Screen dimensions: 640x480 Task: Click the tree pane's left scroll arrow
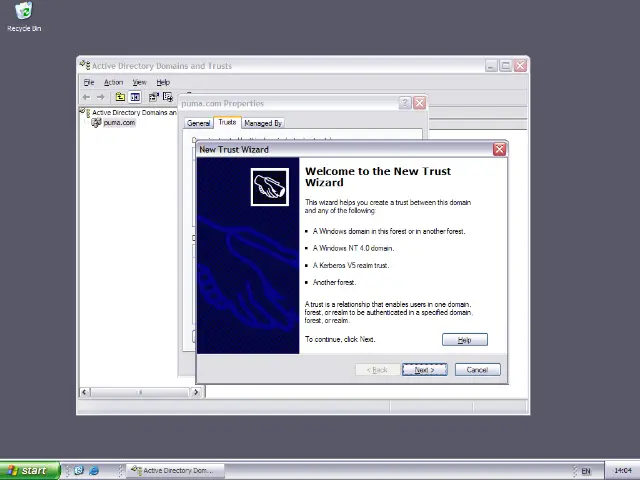pos(84,392)
